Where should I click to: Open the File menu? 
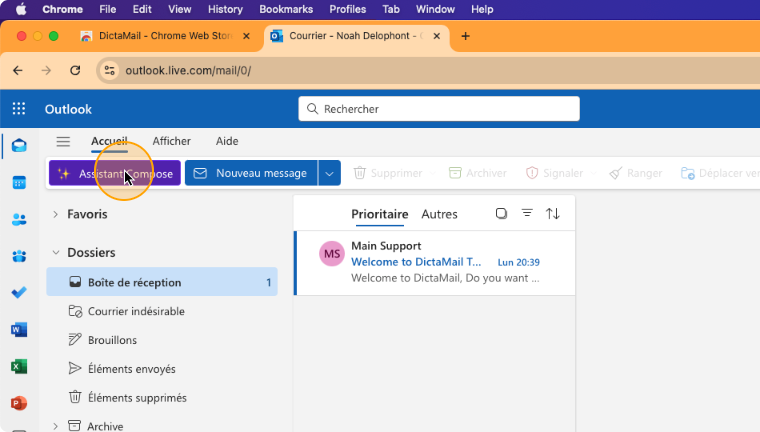108,9
